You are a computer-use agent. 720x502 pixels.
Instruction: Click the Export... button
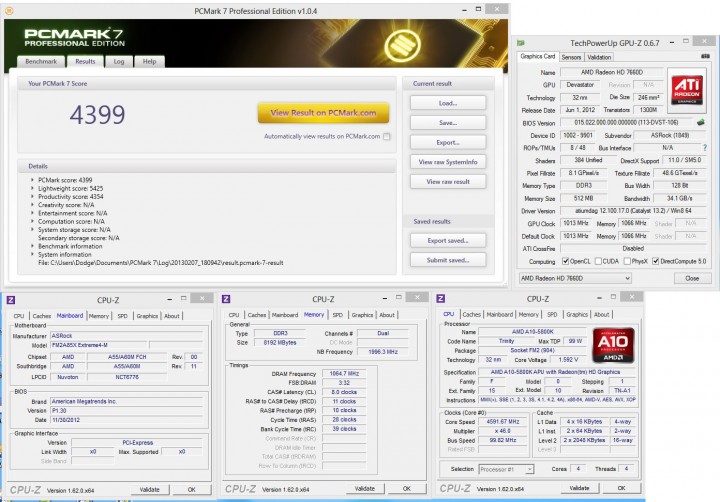tap(448, 142)
